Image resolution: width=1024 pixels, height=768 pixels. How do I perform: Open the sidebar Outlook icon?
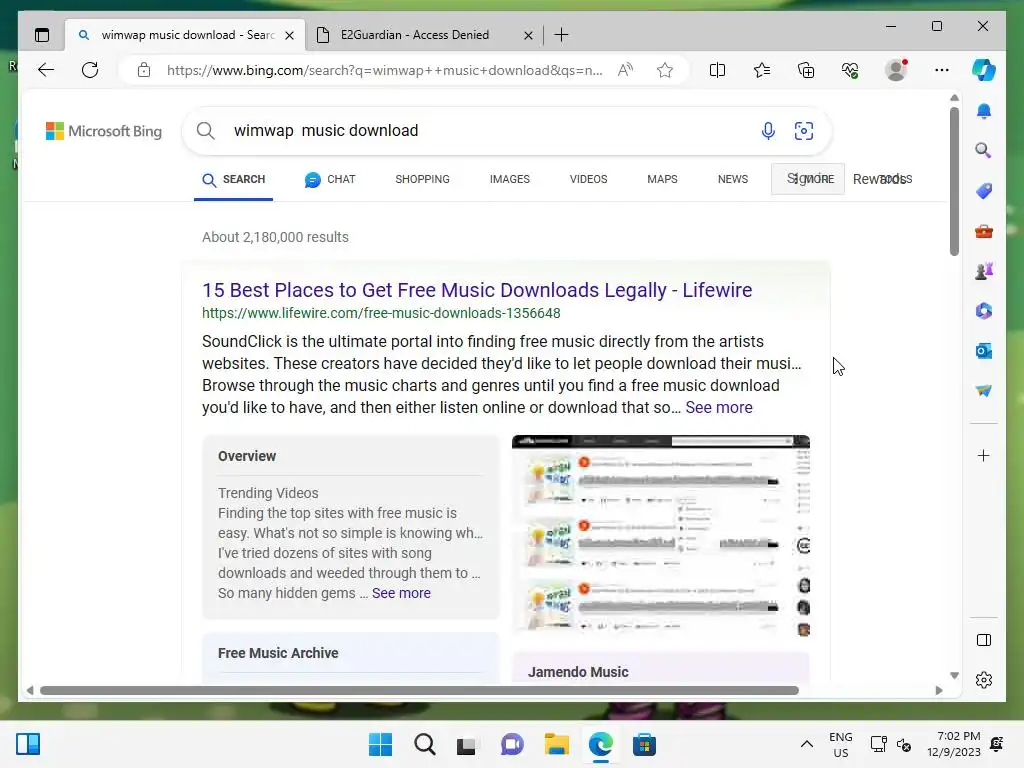point(984,351)
